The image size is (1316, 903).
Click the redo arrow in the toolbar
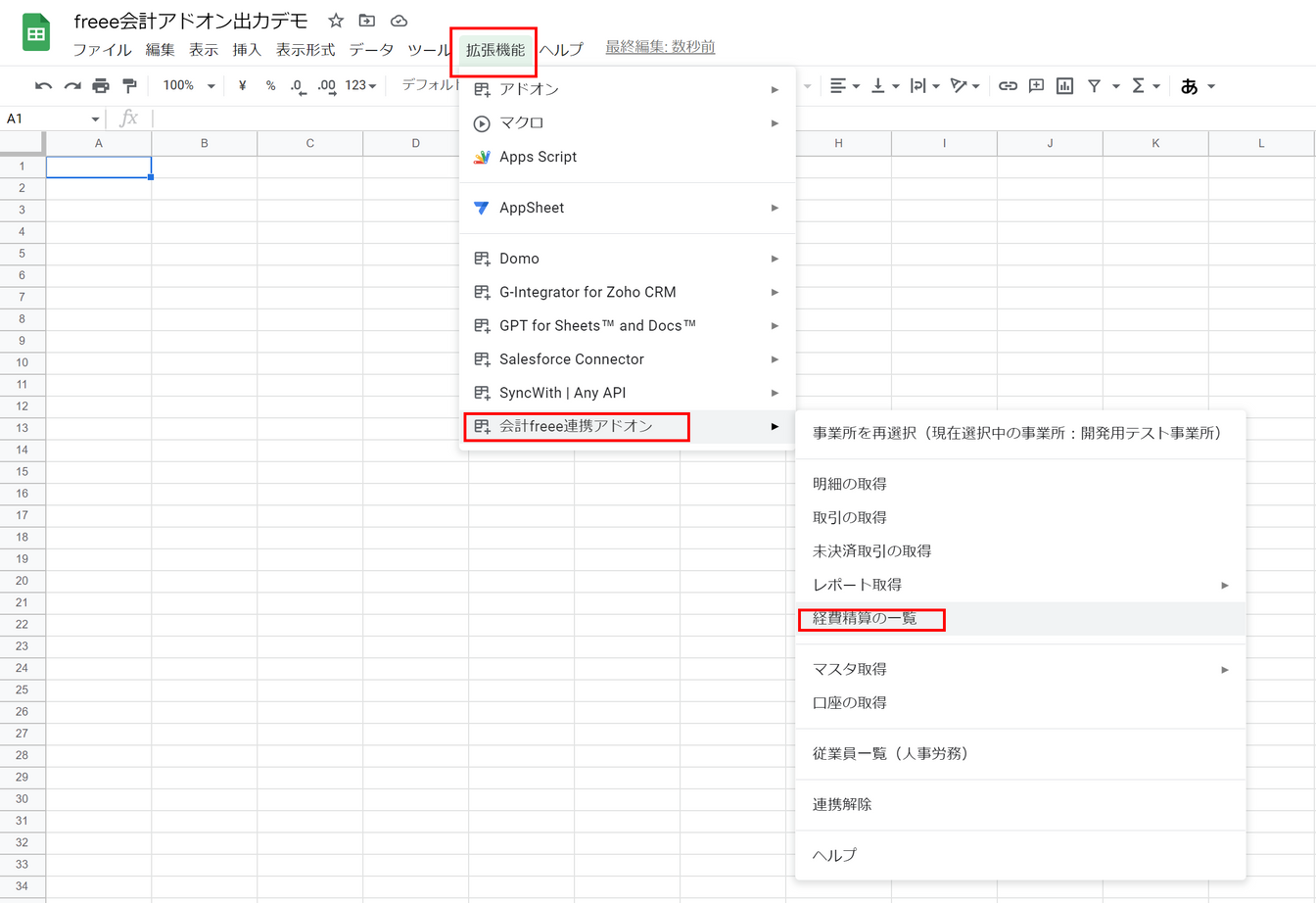point(72,86)
